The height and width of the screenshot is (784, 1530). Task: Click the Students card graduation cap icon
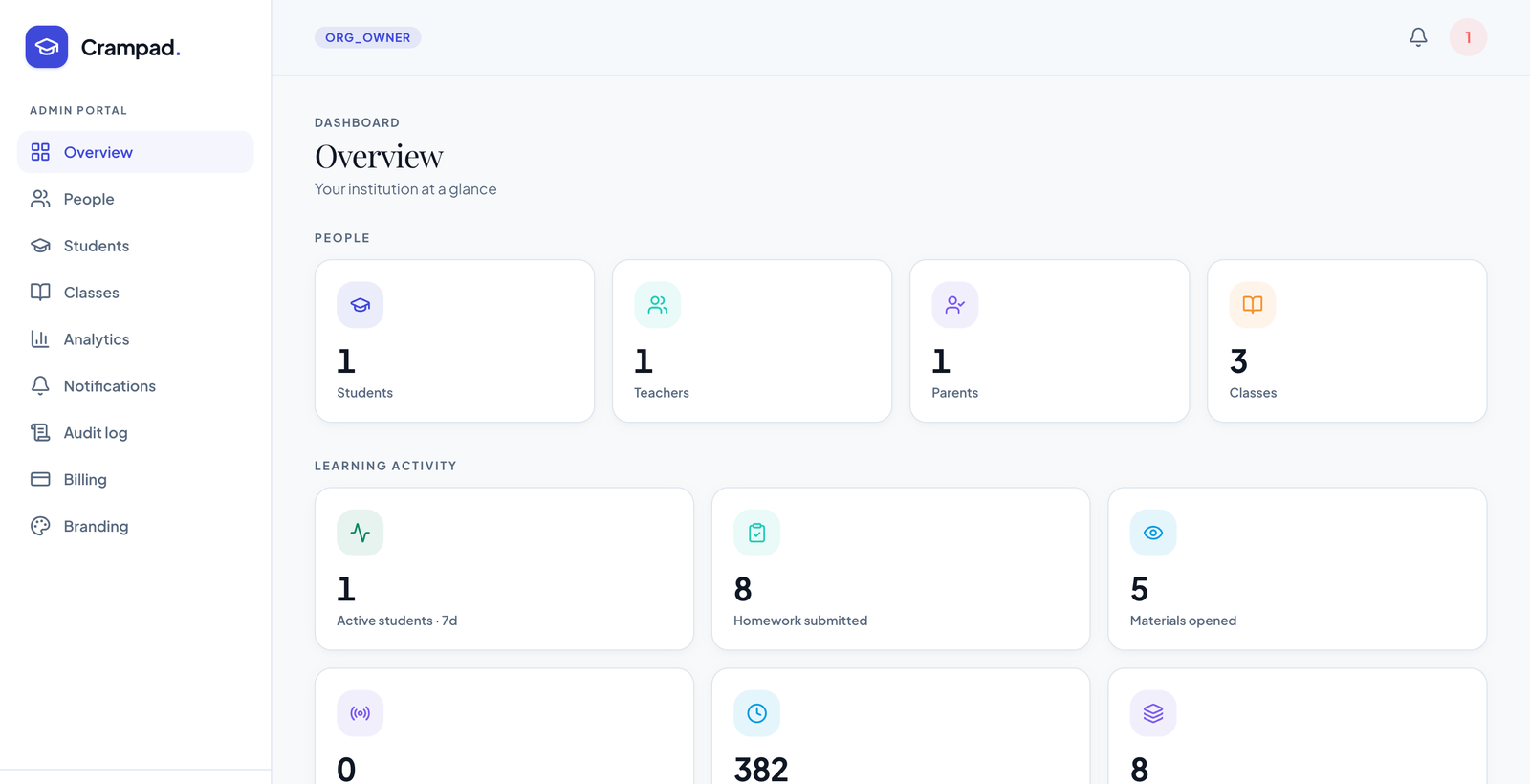[361, 305]
